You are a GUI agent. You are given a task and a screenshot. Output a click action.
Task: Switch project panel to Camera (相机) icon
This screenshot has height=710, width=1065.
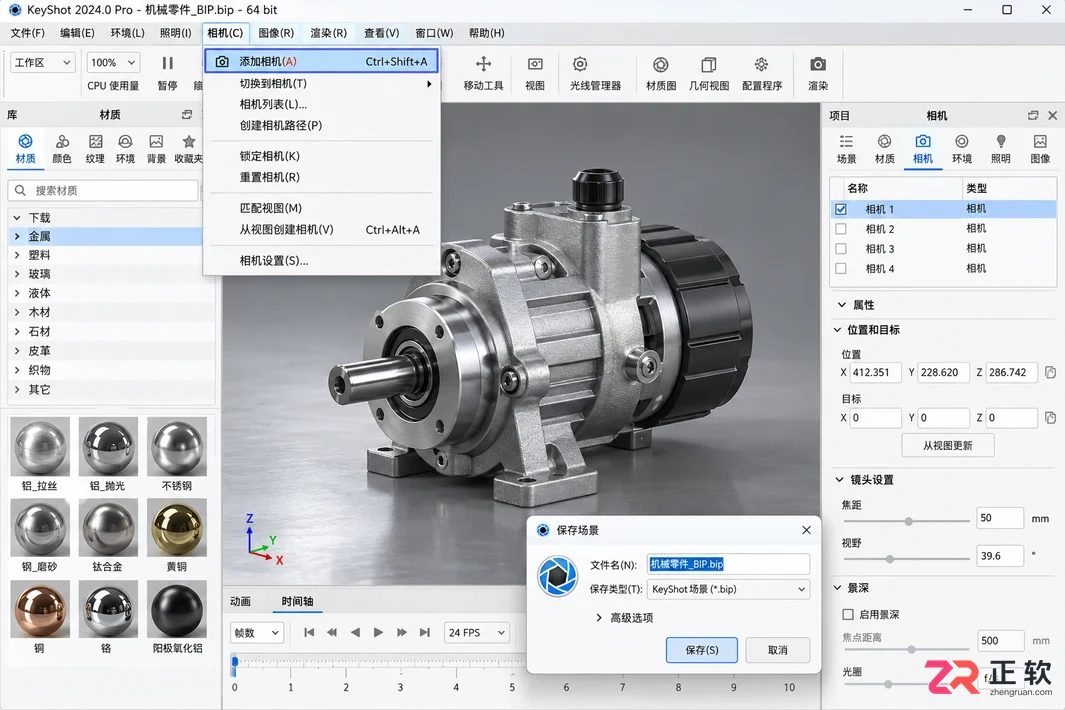(x=922, y=141)
